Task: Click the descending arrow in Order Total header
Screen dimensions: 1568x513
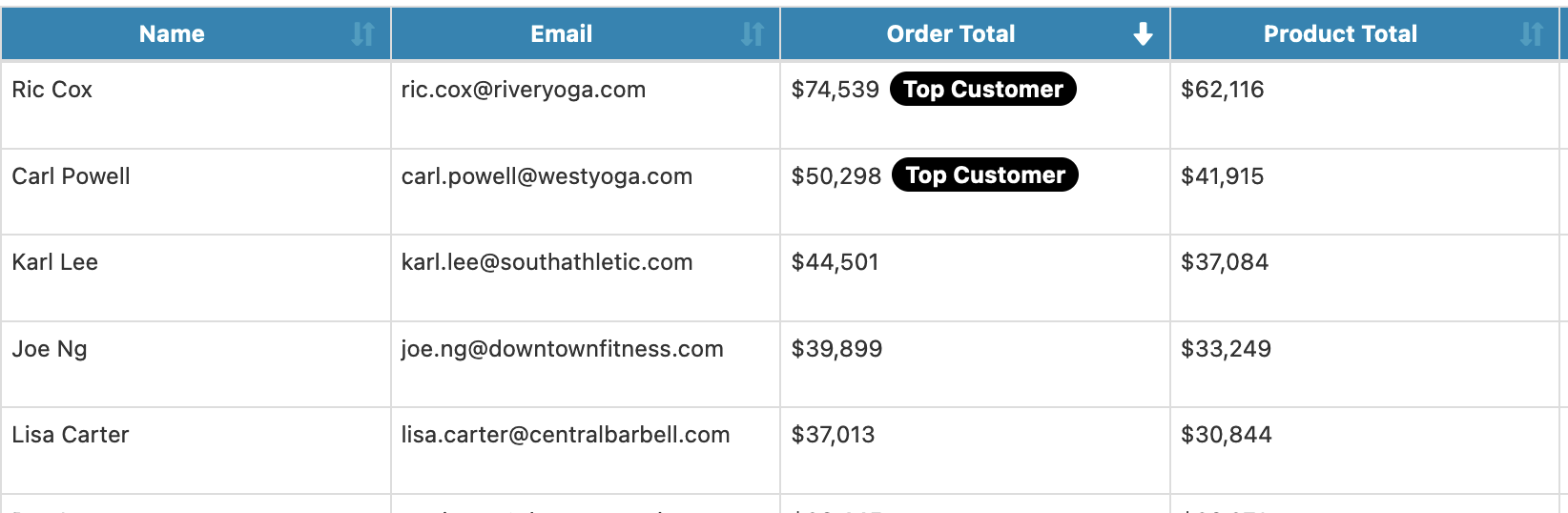Action: (1143, 34)
